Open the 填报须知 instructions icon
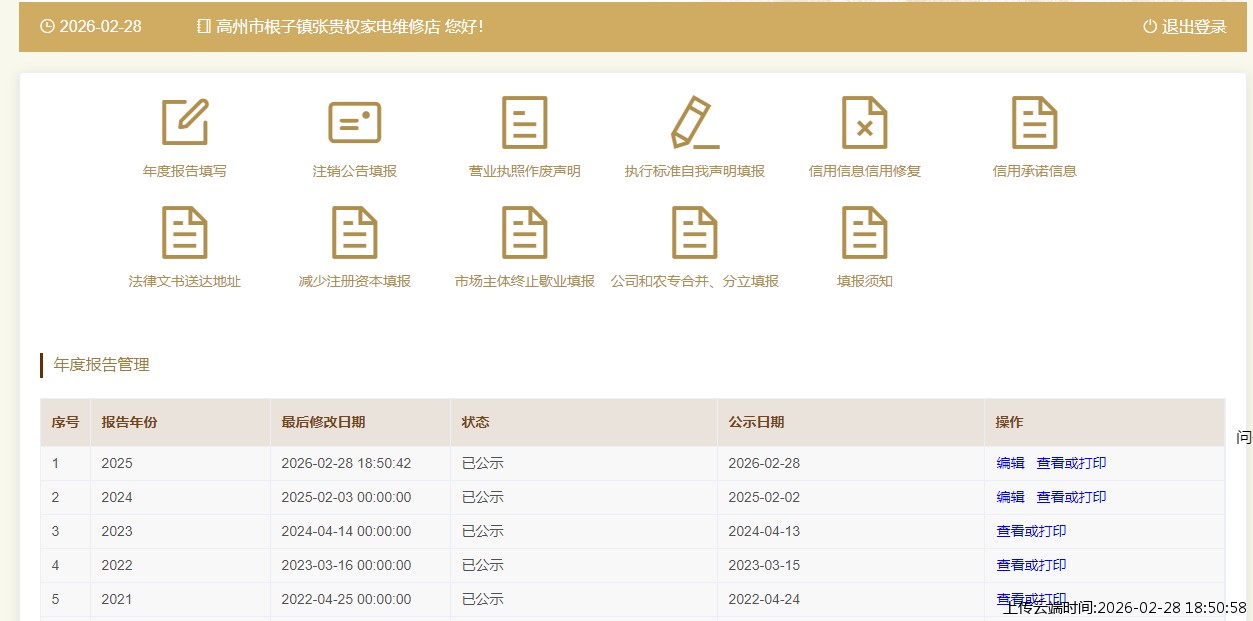 click(864, 233)
